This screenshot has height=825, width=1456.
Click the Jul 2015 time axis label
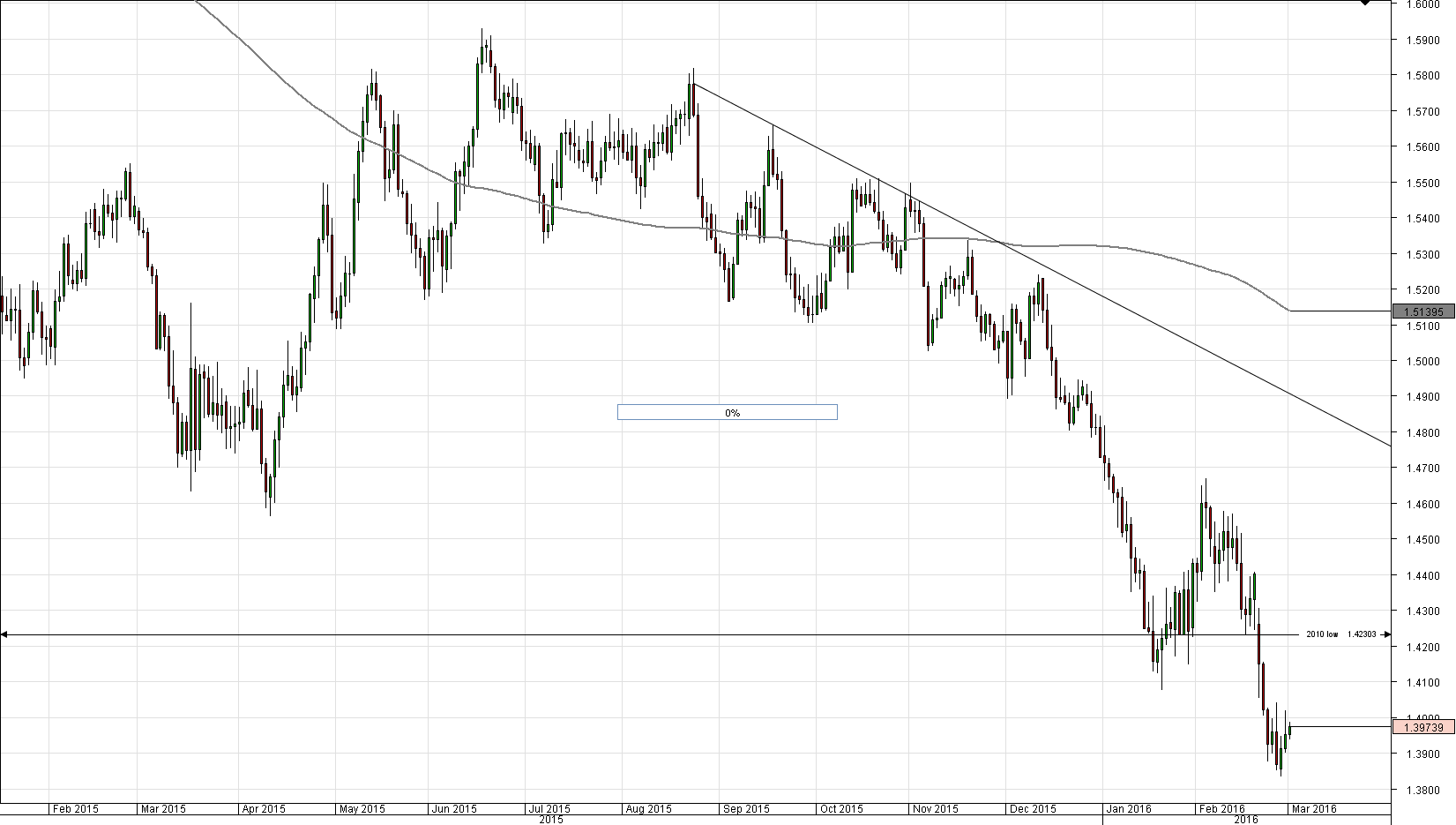pos(548,809)
